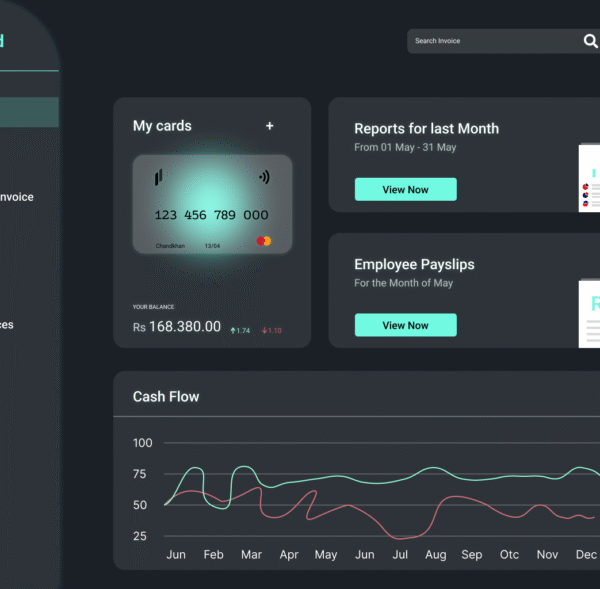This screenshot has height=589, width=600.
Task: Focus the Search Invoice text field
Action: [x=490, y=41]
